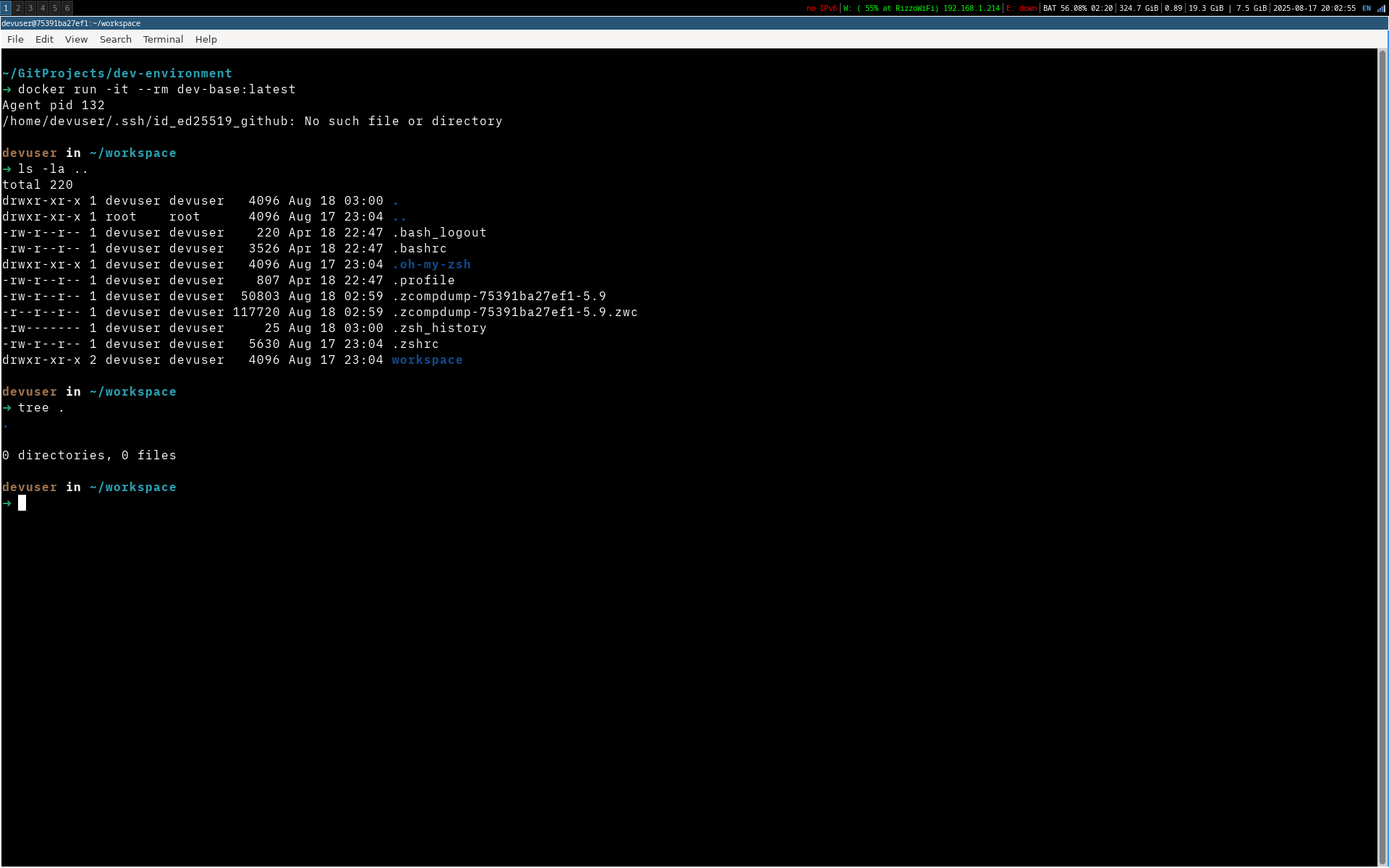Click the .bashrc file name
The height and width of the screenshot is (868, 1389).
pos(420,248)
